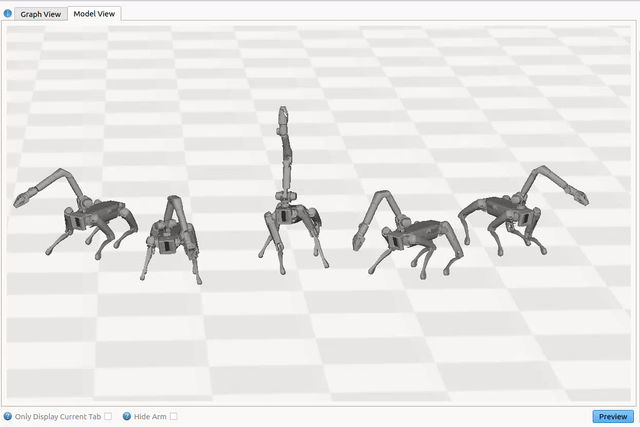Click help icon beside Only Display Current Tab
Viewport: 640px width, 427px height.
pos(8,416)
